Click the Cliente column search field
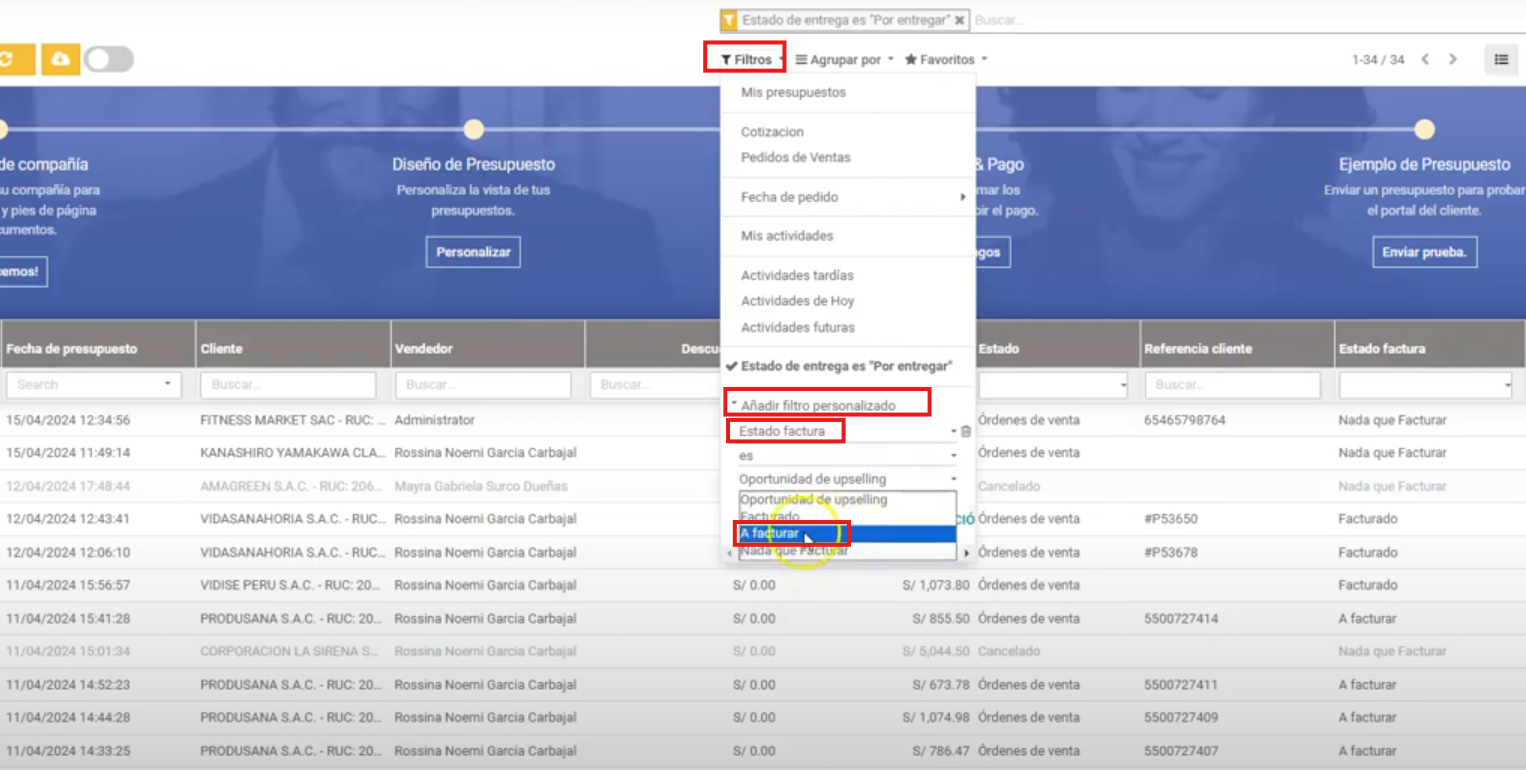 [x=287, y=385]
